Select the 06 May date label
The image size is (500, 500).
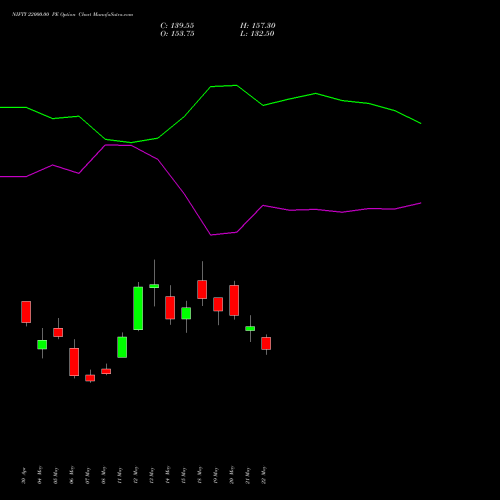pyautogui.click(x=72, y=475)
